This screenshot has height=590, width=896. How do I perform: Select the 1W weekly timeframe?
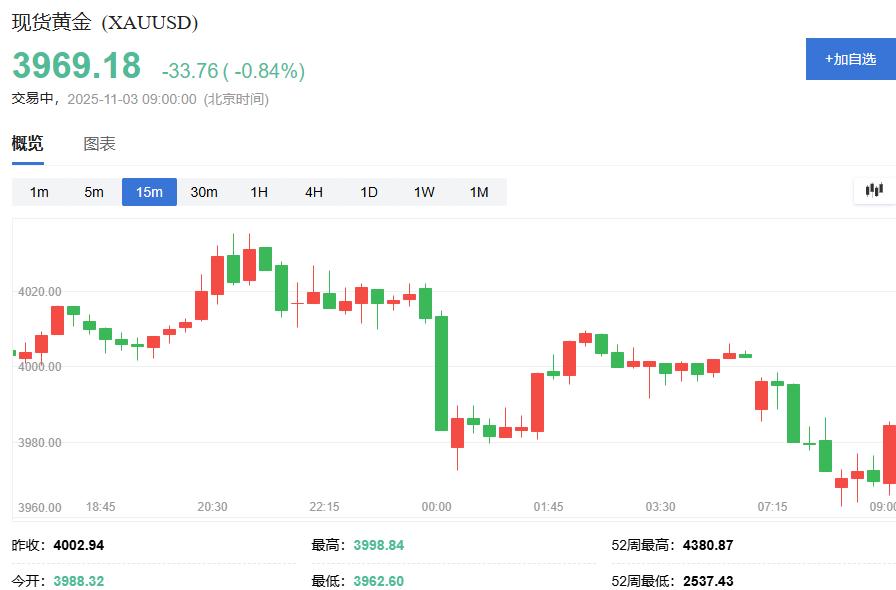tap(421, 192)
